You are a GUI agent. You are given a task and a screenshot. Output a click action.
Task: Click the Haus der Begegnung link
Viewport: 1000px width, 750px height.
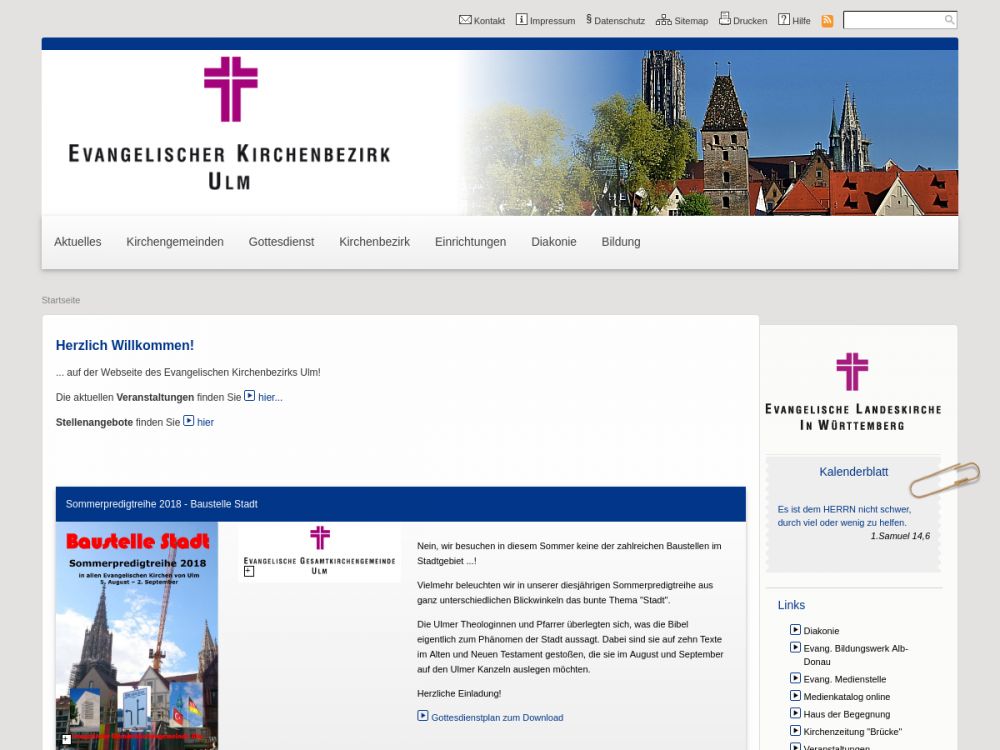(x=846, y=714)
